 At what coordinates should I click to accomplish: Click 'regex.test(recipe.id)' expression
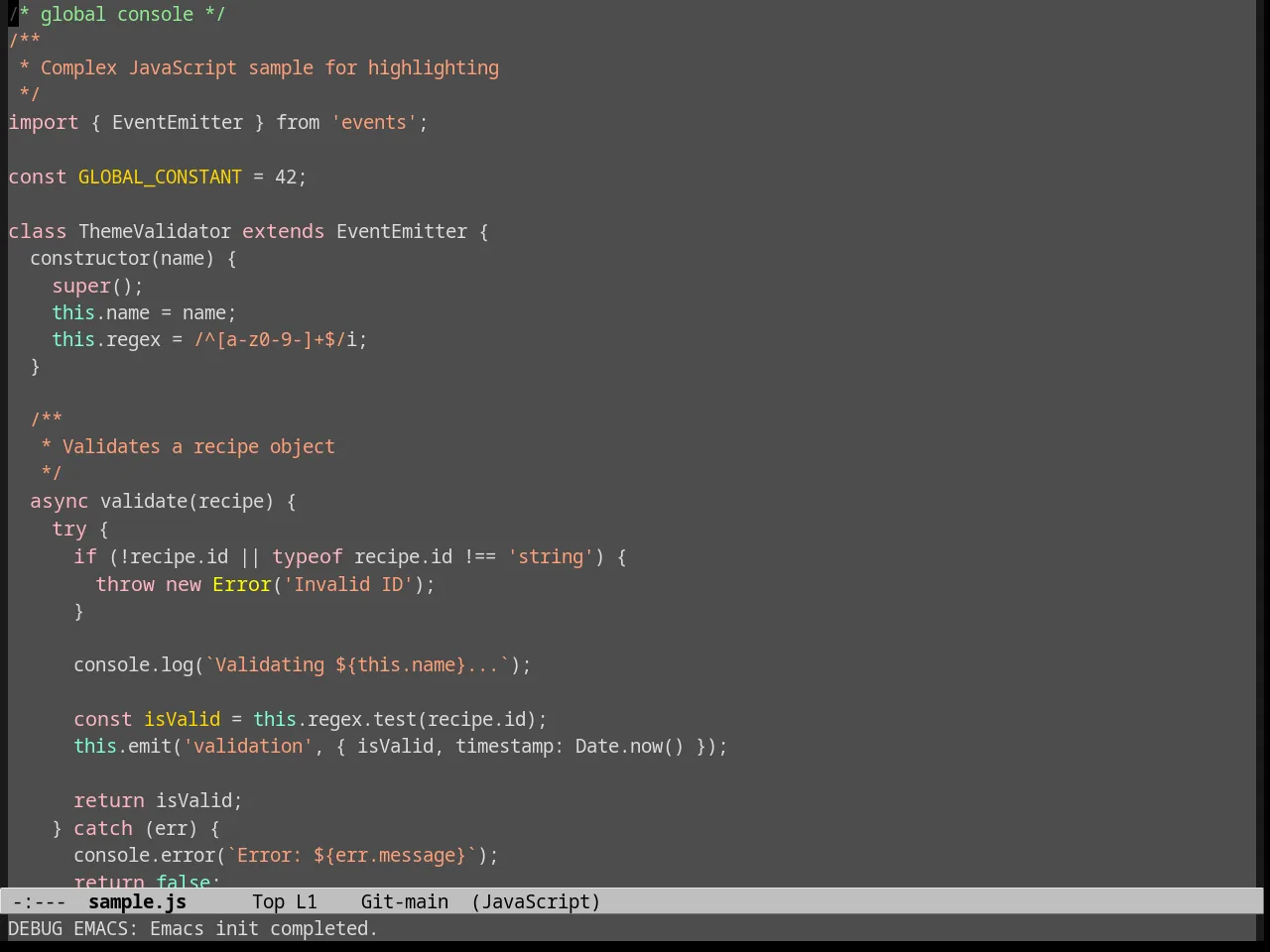tap(422, 719)
